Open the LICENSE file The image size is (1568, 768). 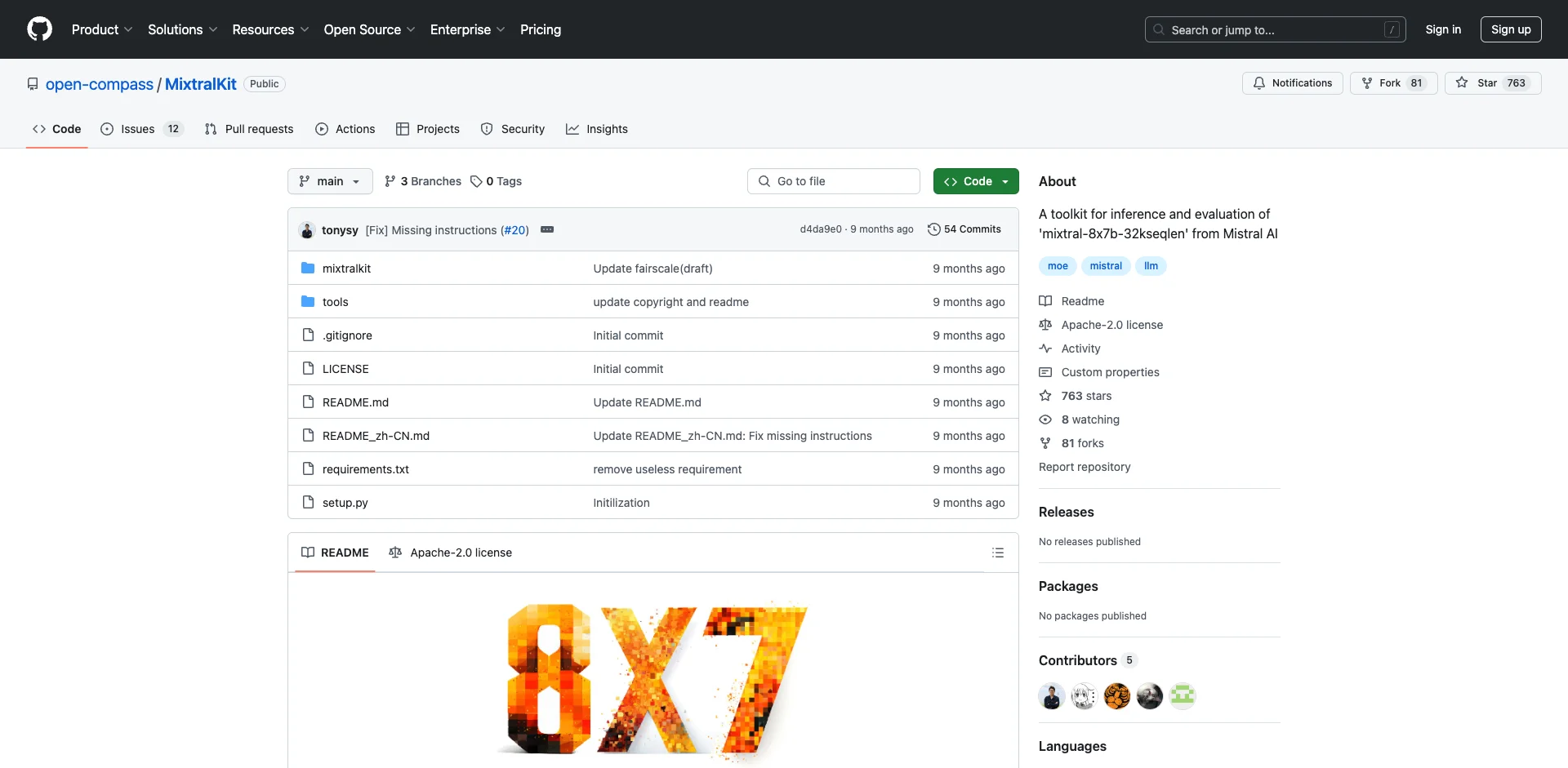click(345, 369)
